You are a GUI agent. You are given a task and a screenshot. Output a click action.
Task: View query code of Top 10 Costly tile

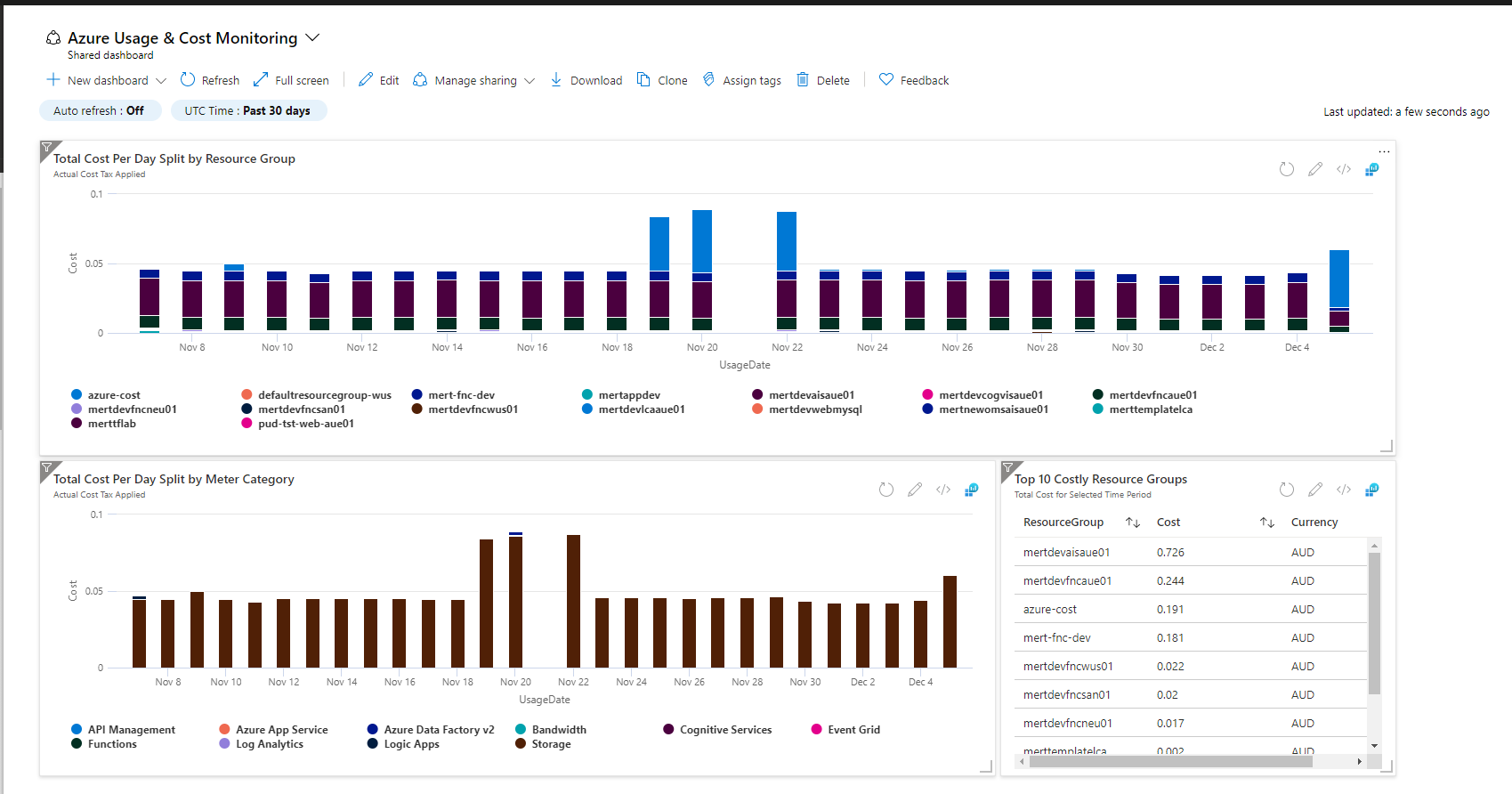click(1344, 490)
